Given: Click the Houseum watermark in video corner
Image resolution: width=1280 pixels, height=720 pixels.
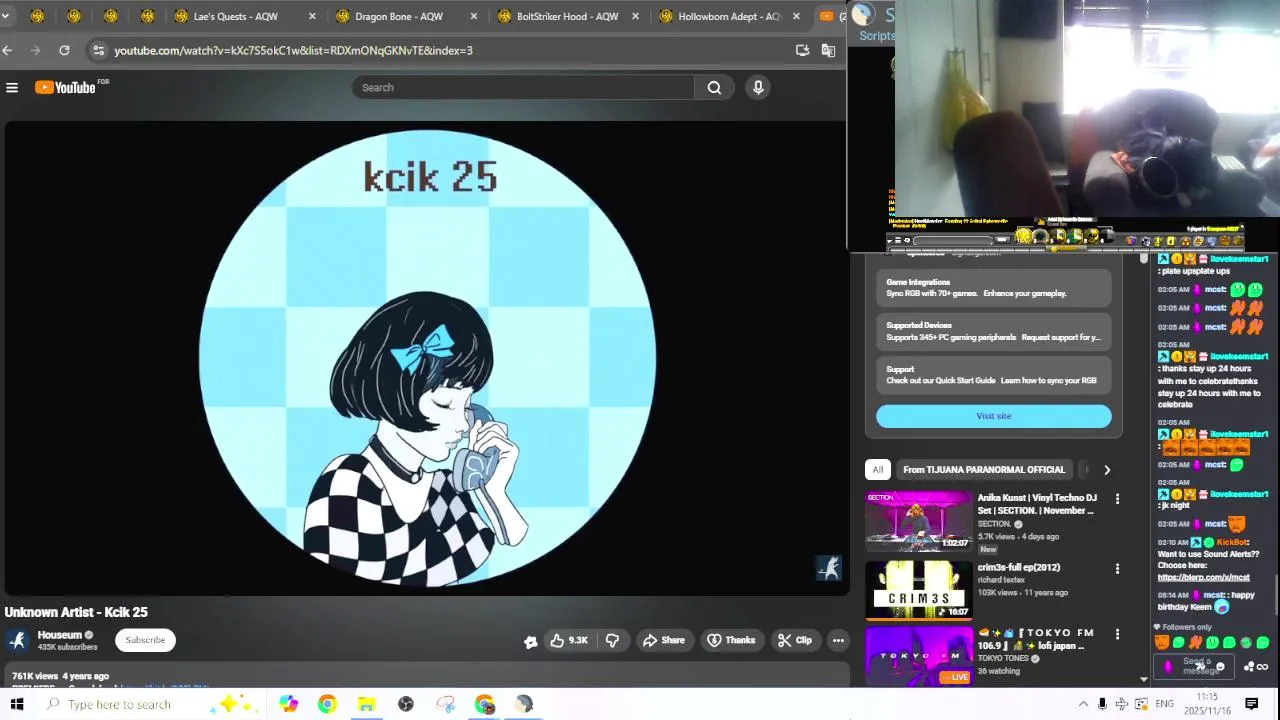Looking at the screenshot, I should [829, 568].
